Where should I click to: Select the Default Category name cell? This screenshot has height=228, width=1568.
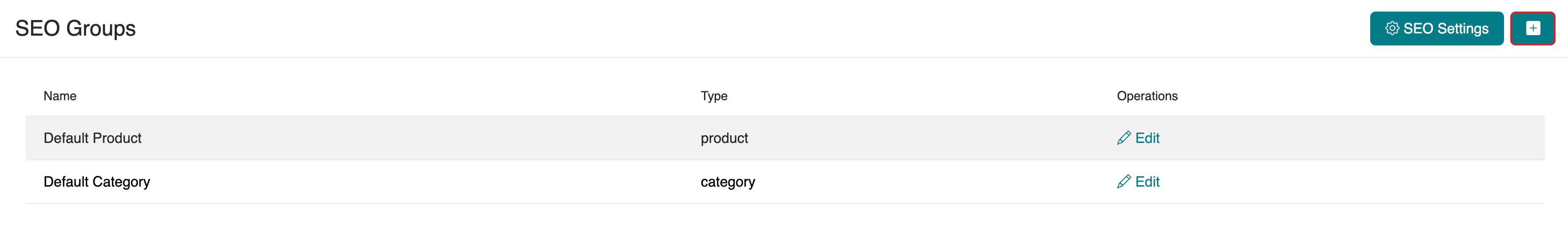[x=97, y=182]
